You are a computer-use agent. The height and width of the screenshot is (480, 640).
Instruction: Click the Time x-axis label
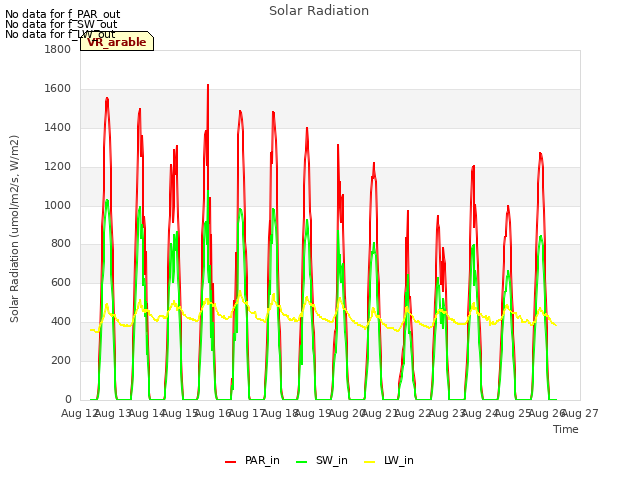(565, 429)
